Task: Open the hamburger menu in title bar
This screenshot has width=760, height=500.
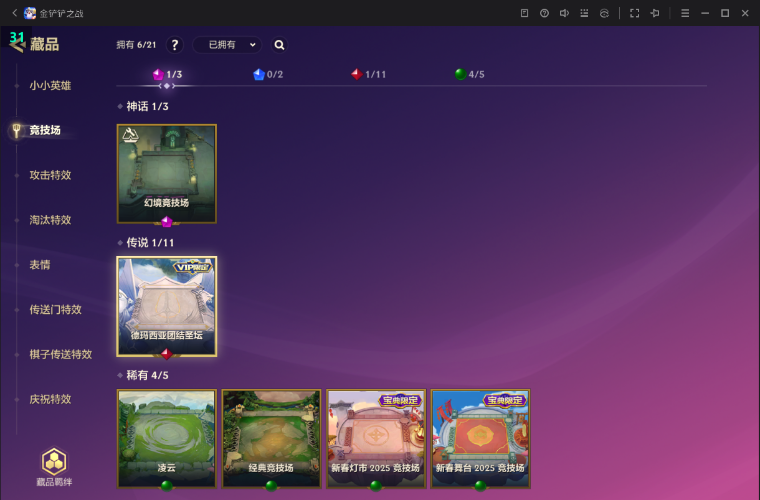Action: click(685, 13)
